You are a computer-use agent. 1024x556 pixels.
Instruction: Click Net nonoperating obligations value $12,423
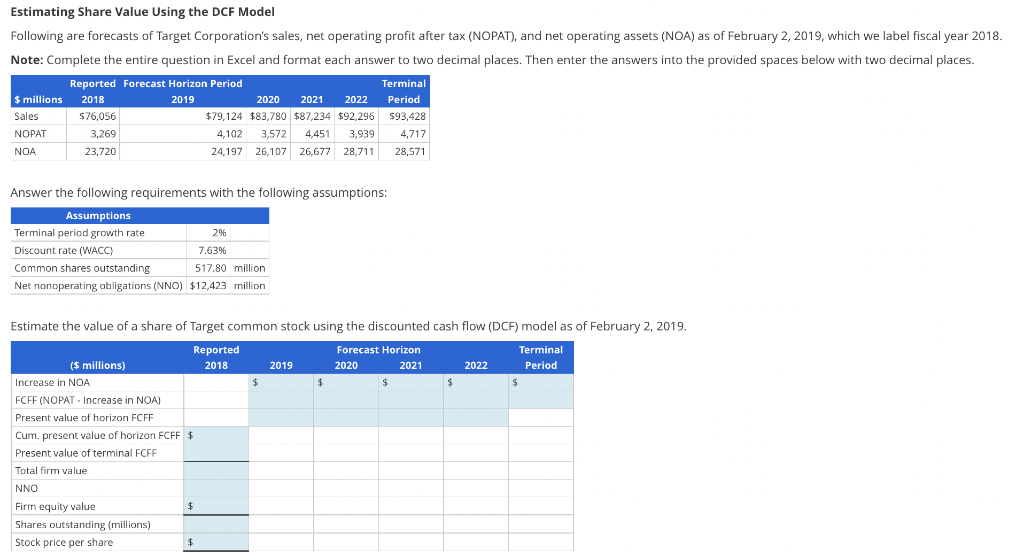point(208,286)
